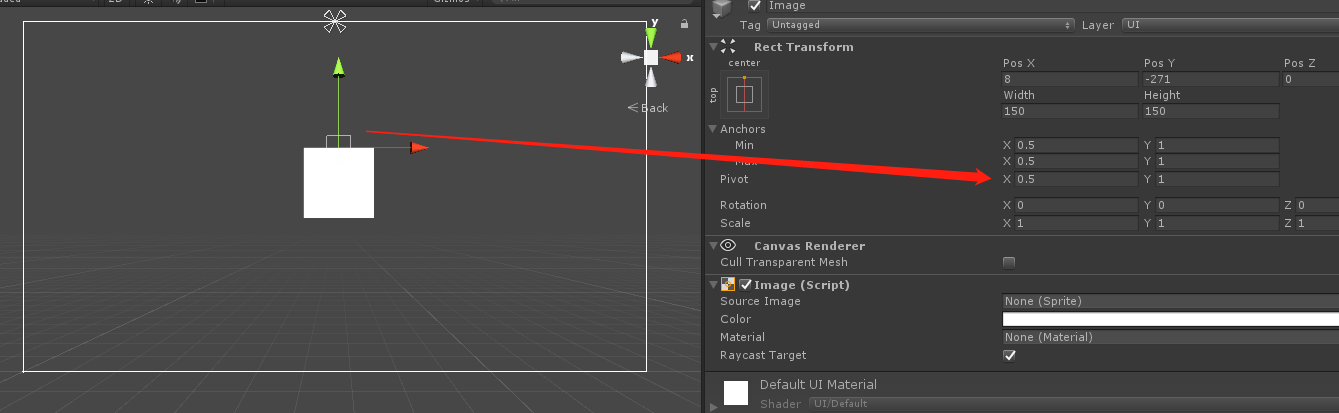Screen dimensions: 1339x413
Task: Click the small XY plane move handle
Action: click(x=338, y=141)
